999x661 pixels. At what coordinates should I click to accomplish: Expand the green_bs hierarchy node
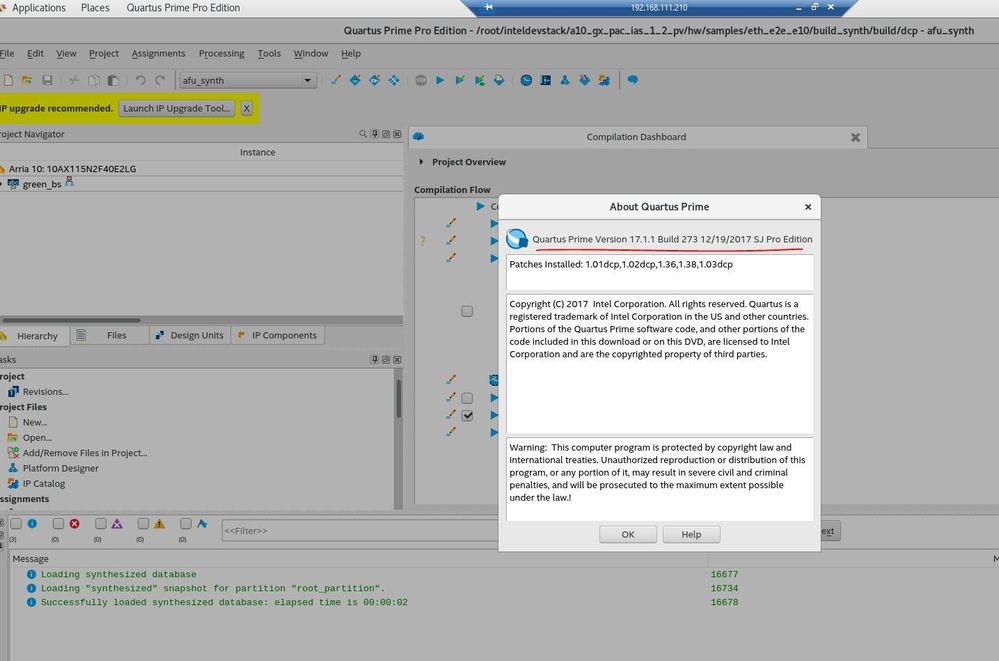(x=2, y=184)
